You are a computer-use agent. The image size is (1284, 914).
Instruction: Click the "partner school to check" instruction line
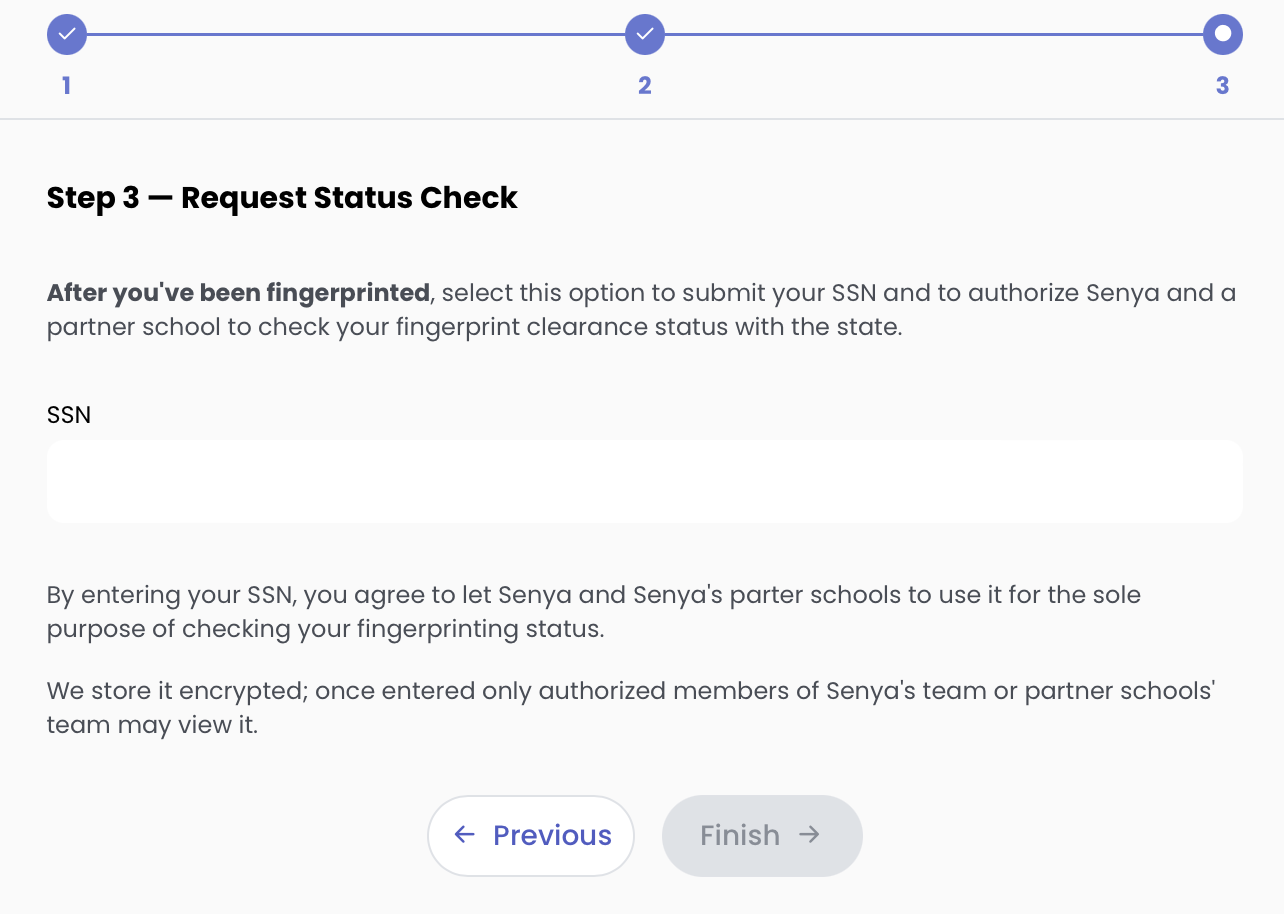(474, 327)
